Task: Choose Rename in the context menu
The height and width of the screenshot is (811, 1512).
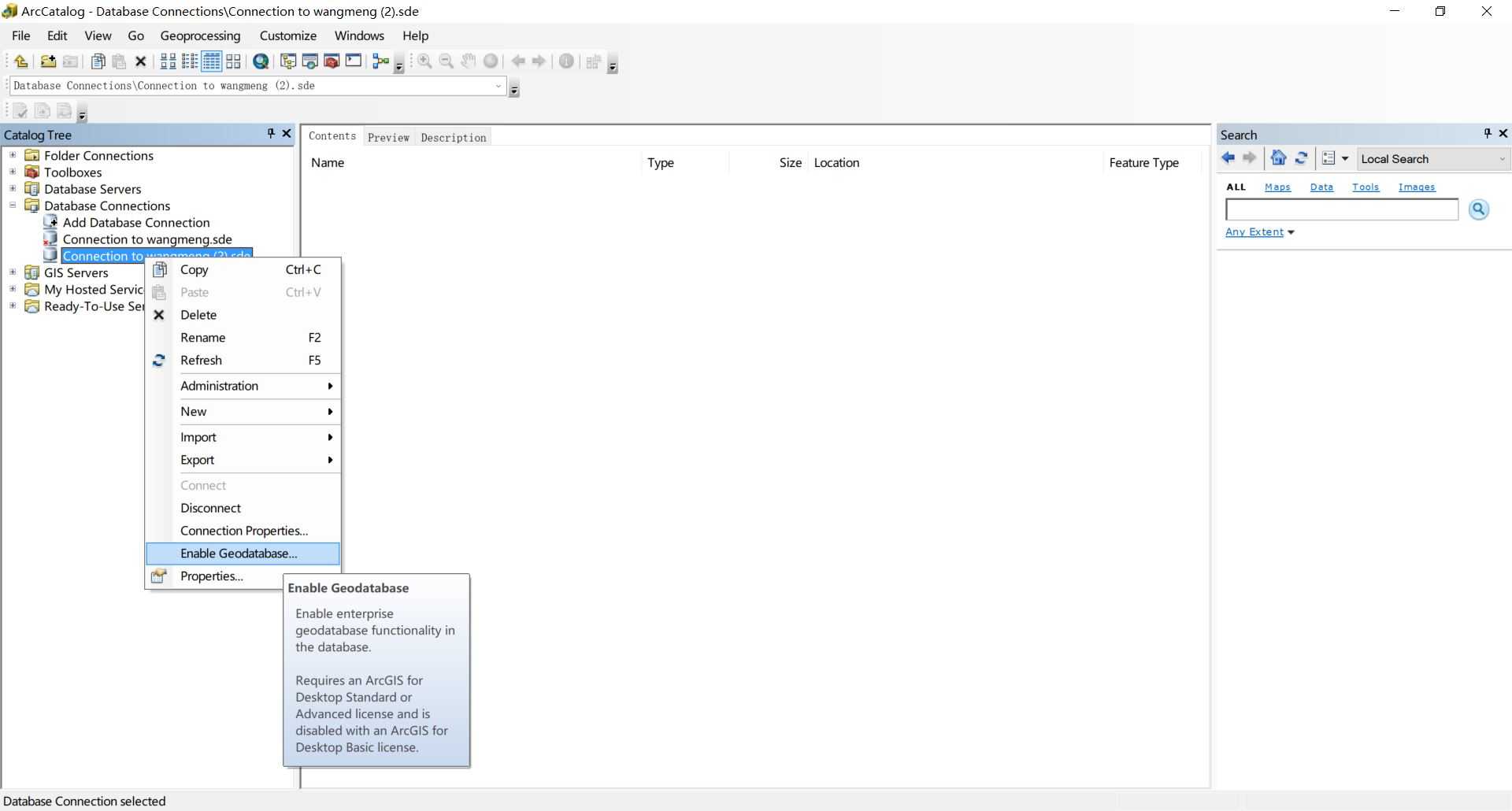Action: (x=243, y=338)
